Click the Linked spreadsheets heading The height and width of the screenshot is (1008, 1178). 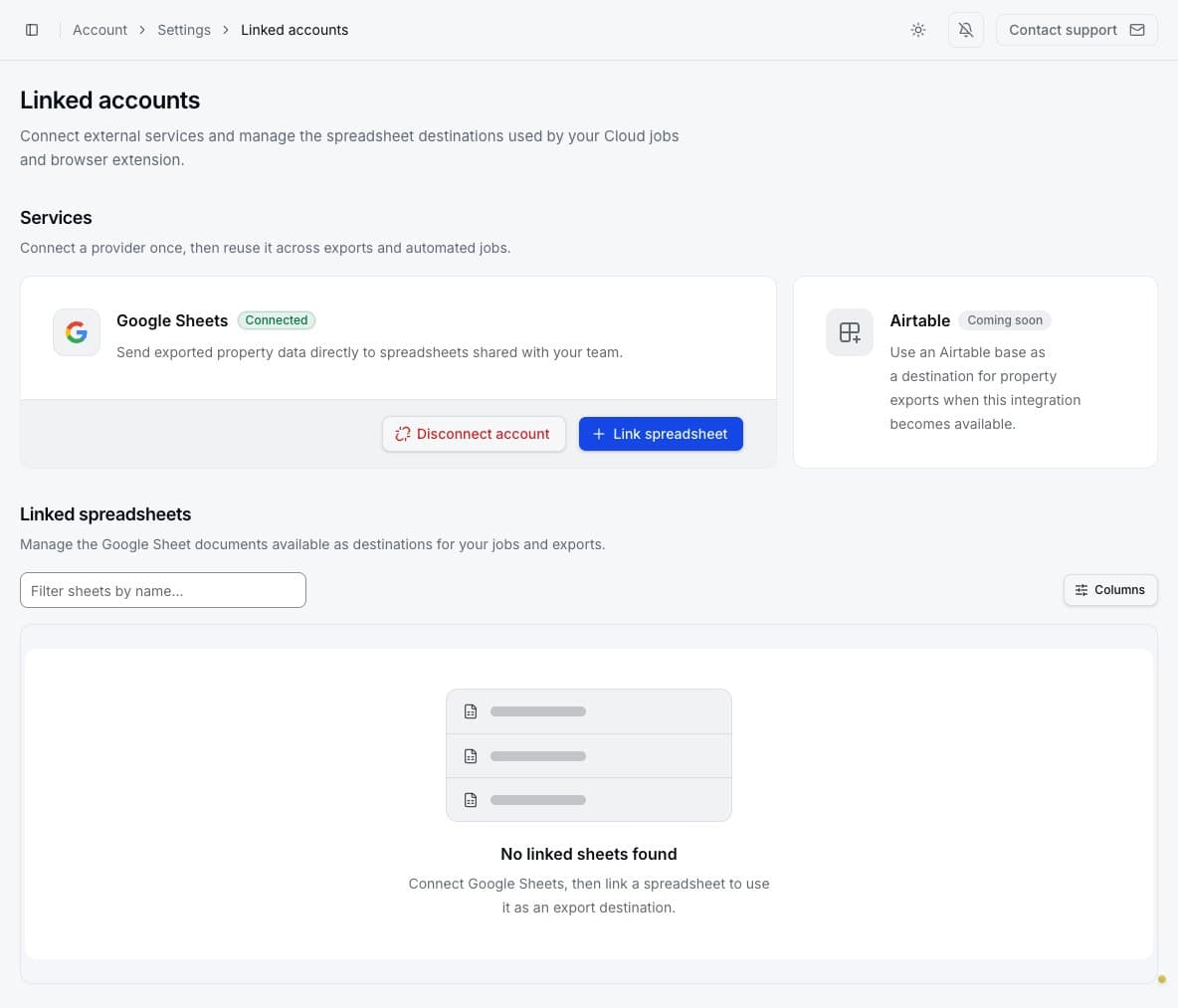click(105, 514)
